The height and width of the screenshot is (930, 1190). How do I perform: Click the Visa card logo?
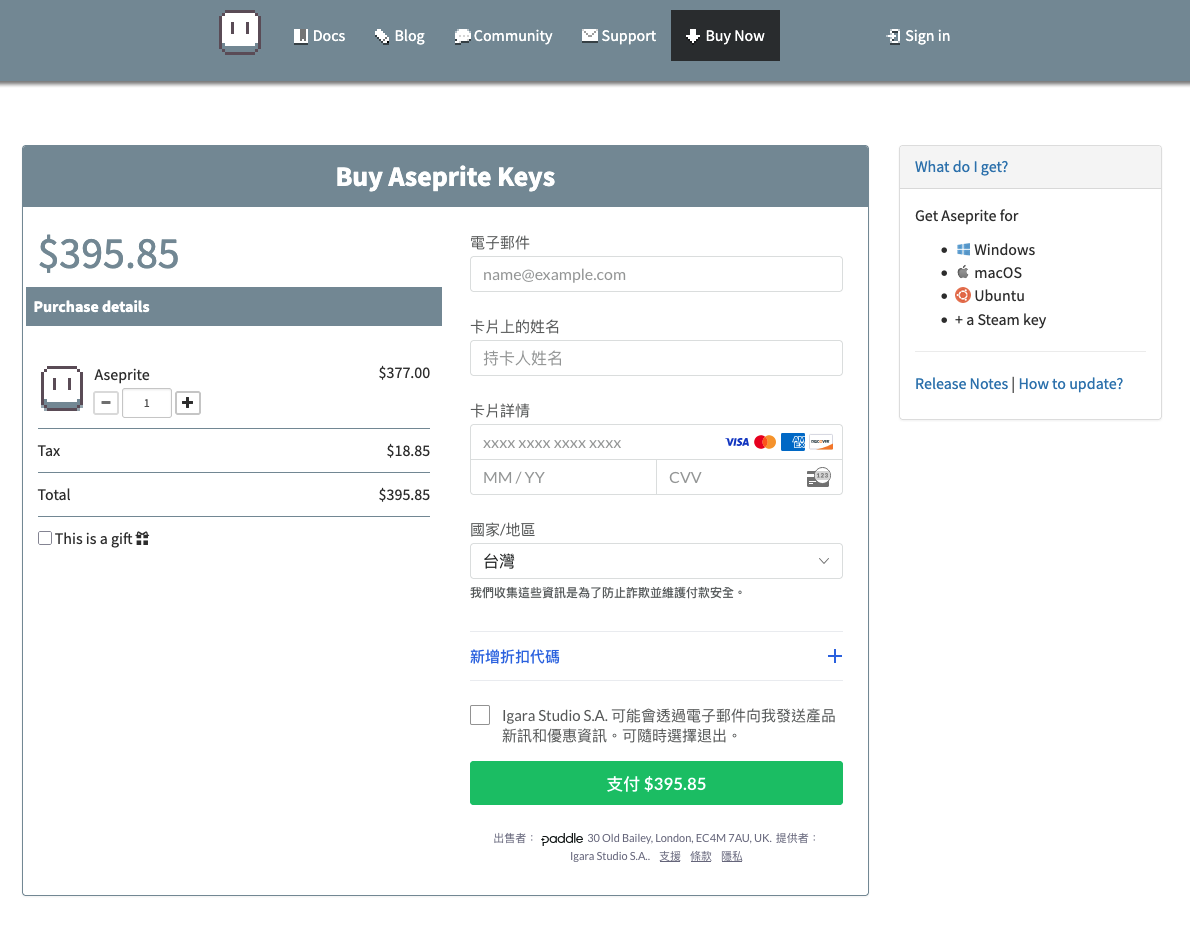click(x=737, y=442)
